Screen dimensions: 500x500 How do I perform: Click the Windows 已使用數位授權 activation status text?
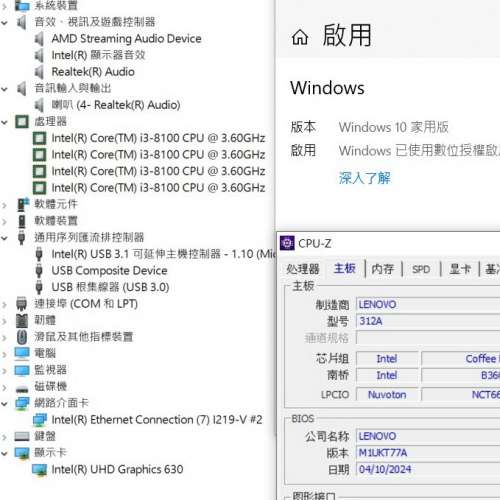(419, 151)
